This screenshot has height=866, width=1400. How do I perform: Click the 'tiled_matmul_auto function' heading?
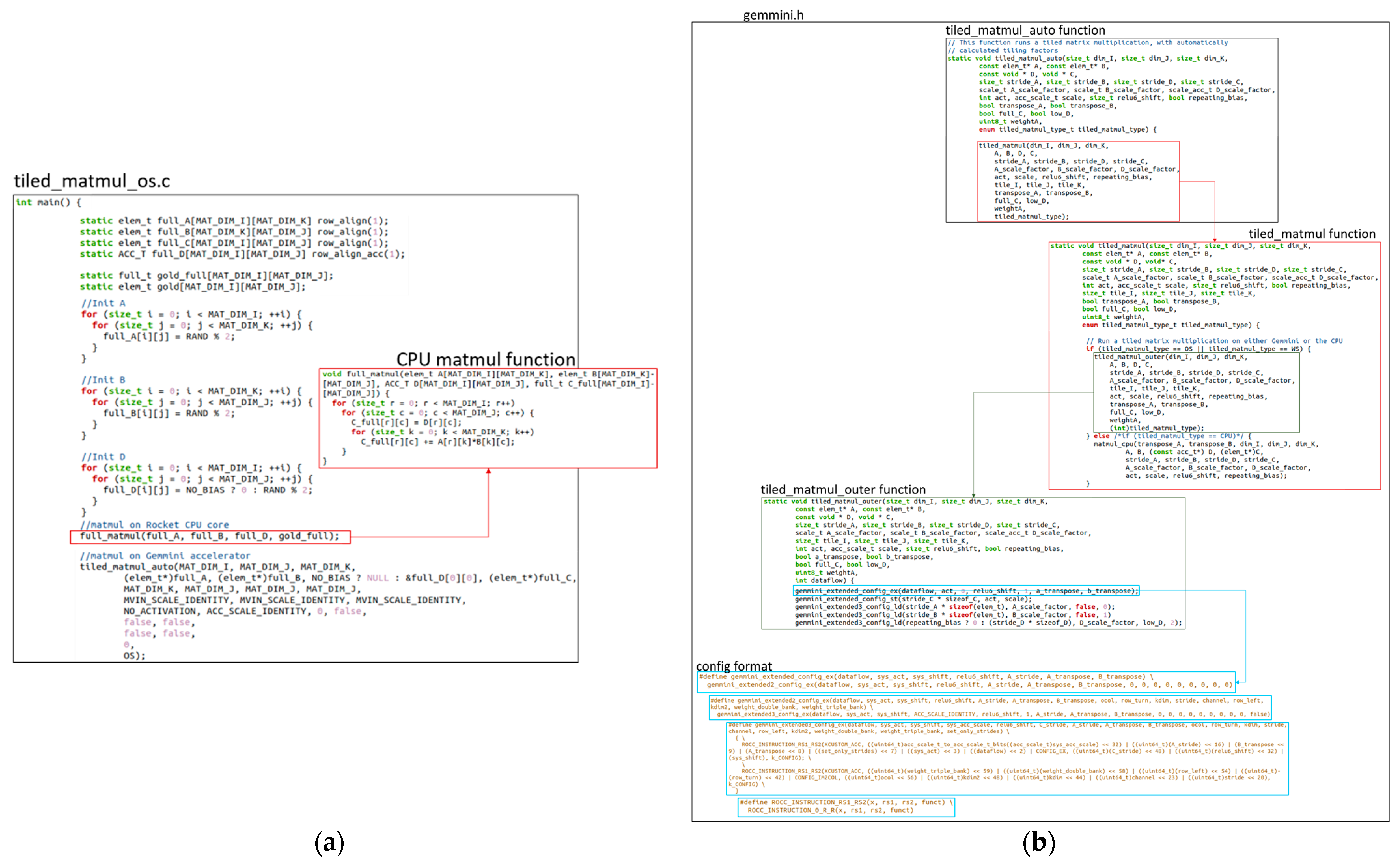[1025, 30]
